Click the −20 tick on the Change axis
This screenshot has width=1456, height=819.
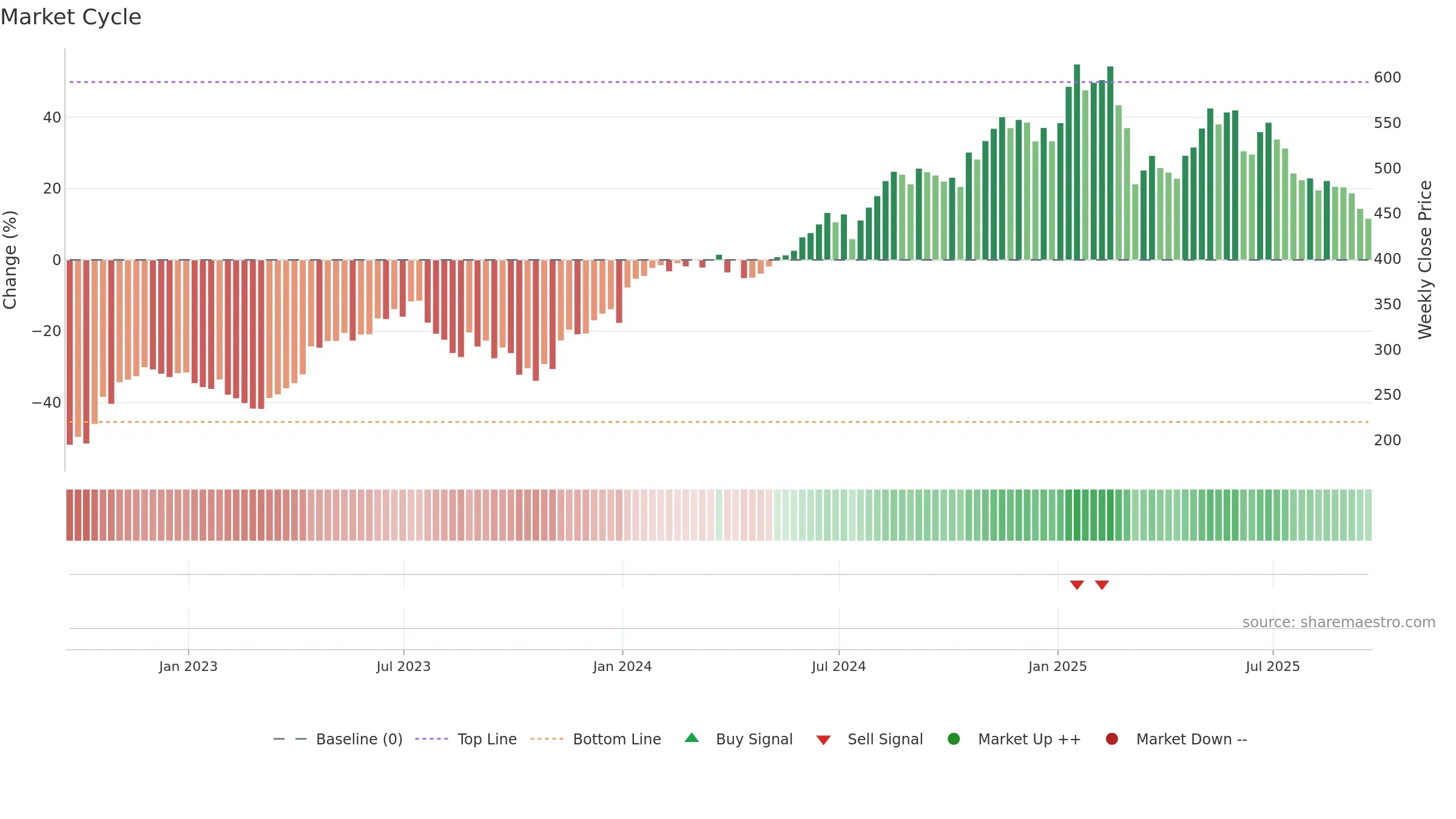click(x=47, y=331)
